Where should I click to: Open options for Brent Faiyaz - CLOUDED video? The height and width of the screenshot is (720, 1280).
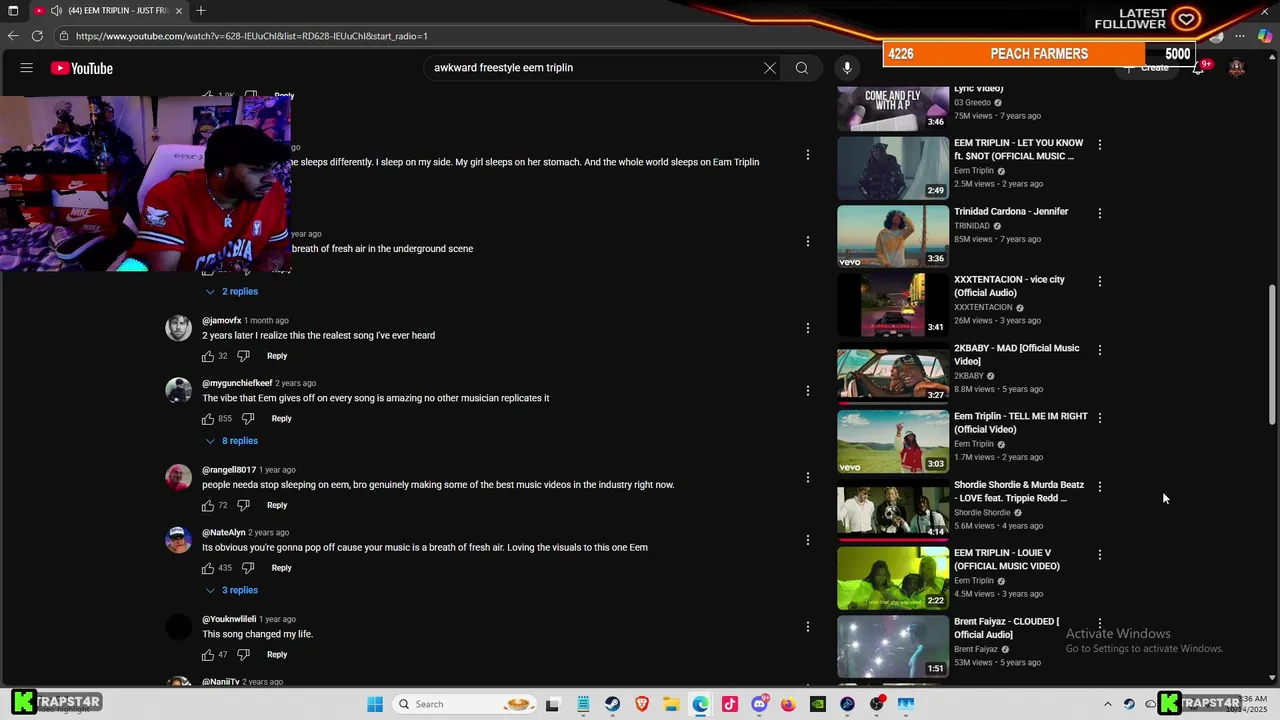1100,623
